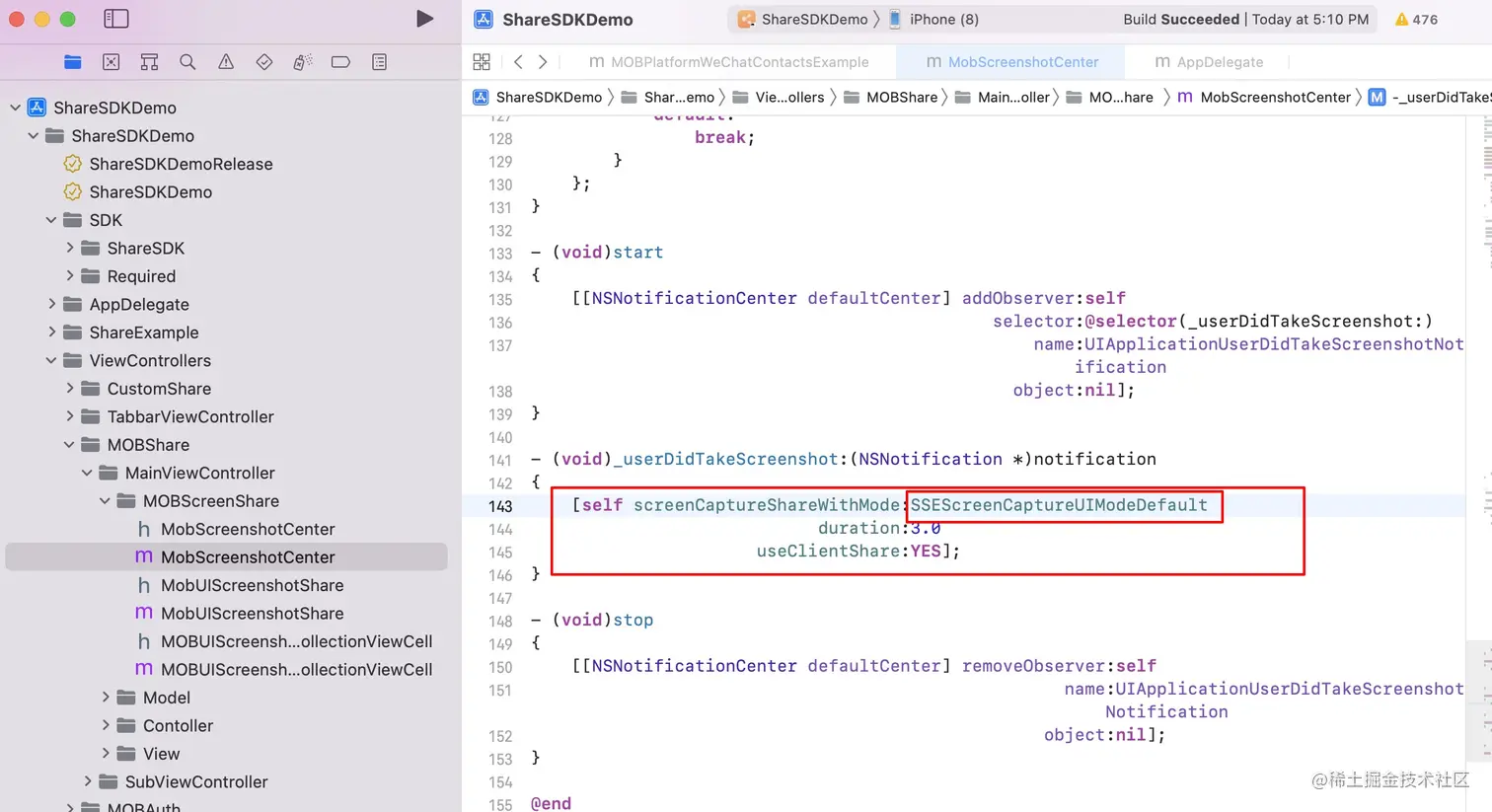Click SSEScreenCaptureUIModeDefault in the code
The height and width of the screenshot is (812, 1492).
1059,505
